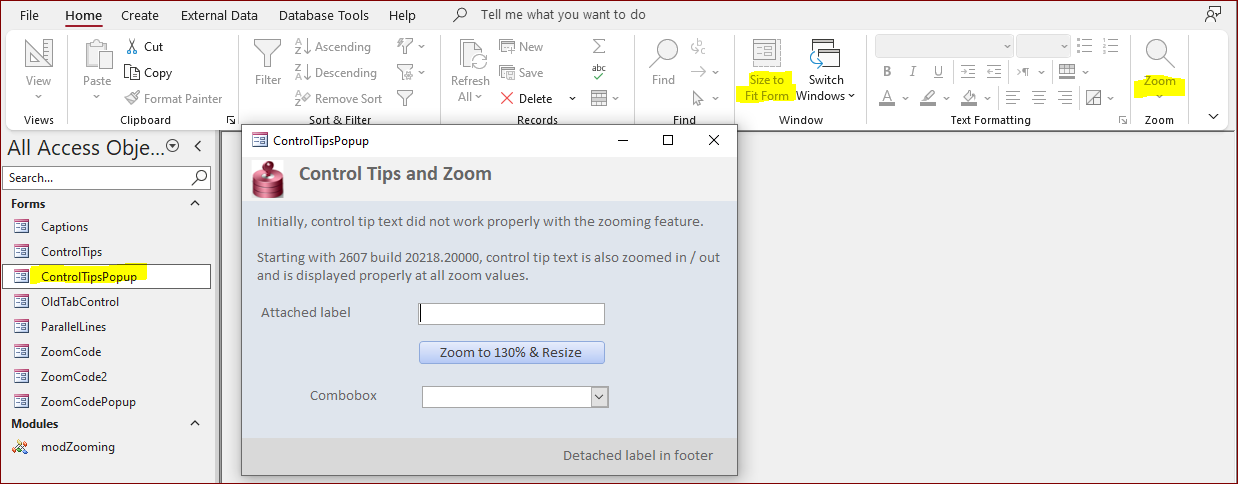Toggle Italic text formatting
The image size is (1238, 484).
[911, 72]
